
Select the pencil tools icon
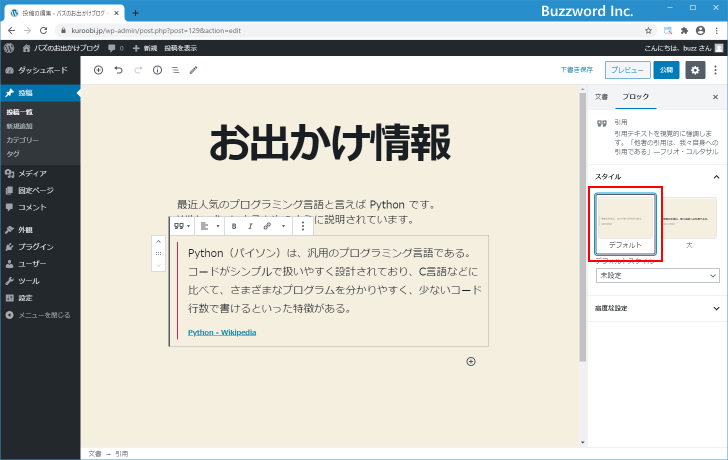[x=194, y=70]
